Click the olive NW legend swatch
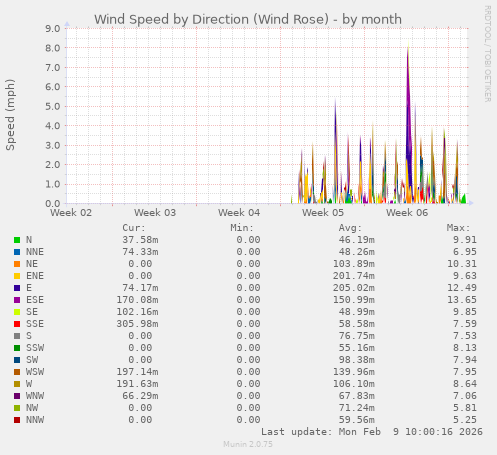 point(17,408)
